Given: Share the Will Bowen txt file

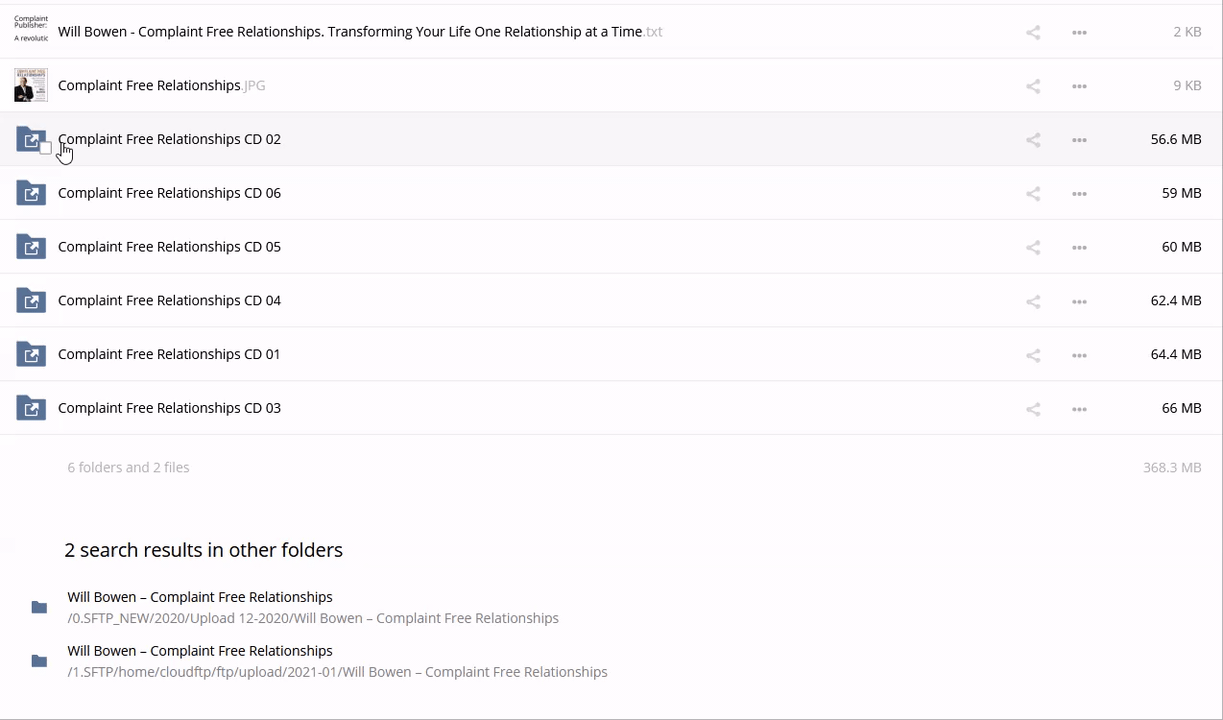Looking at the screenshot, I should [1033, 33].
